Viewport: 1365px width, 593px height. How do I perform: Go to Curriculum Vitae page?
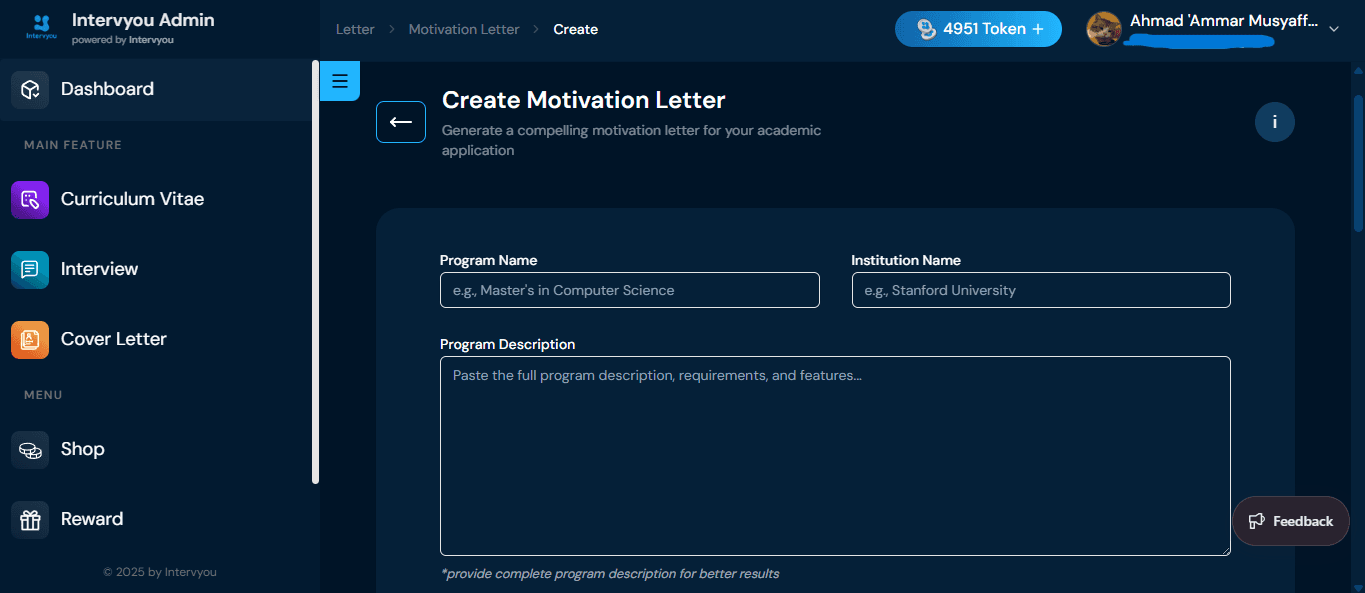[156, 199]
